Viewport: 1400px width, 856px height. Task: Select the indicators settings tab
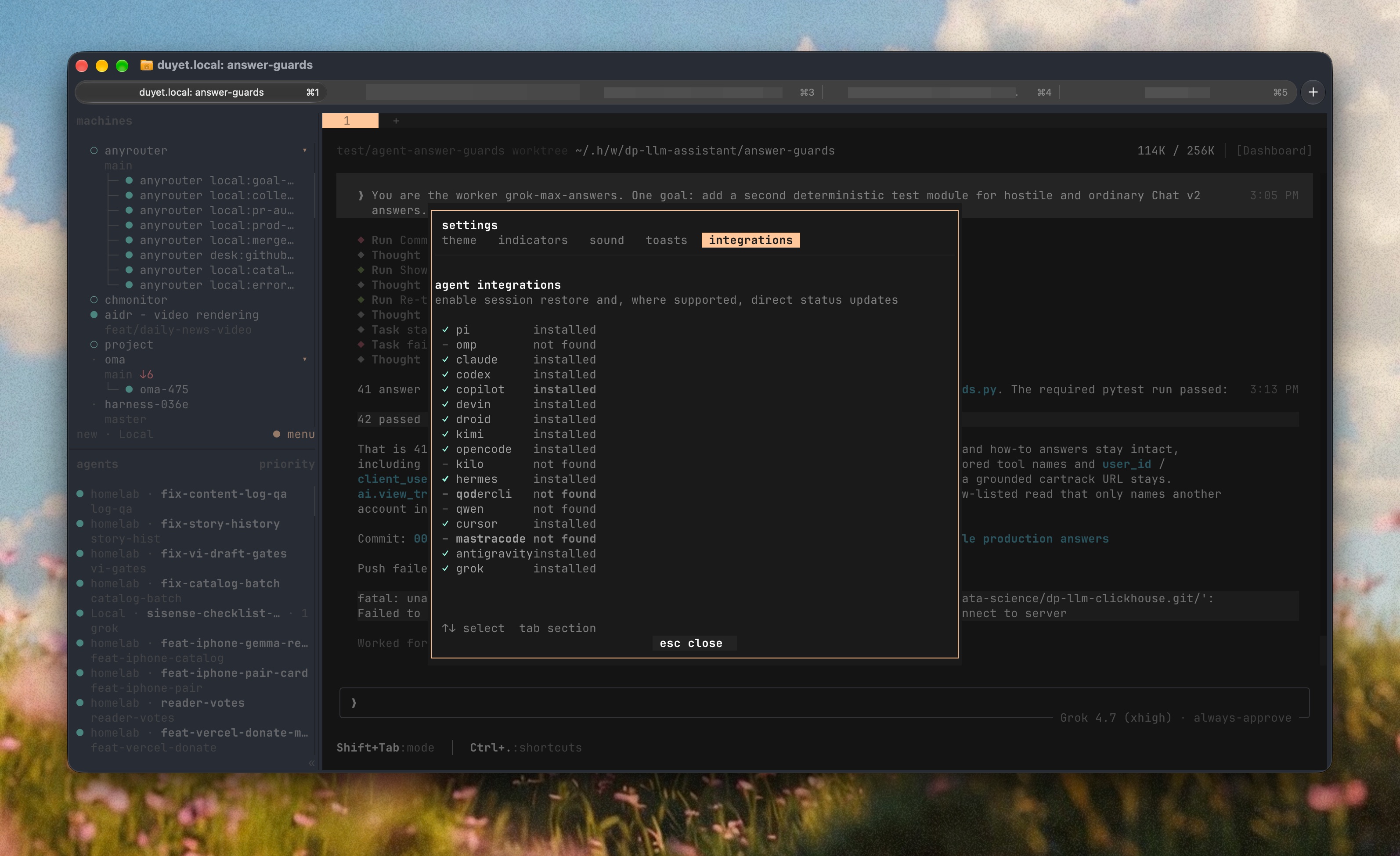533,240
